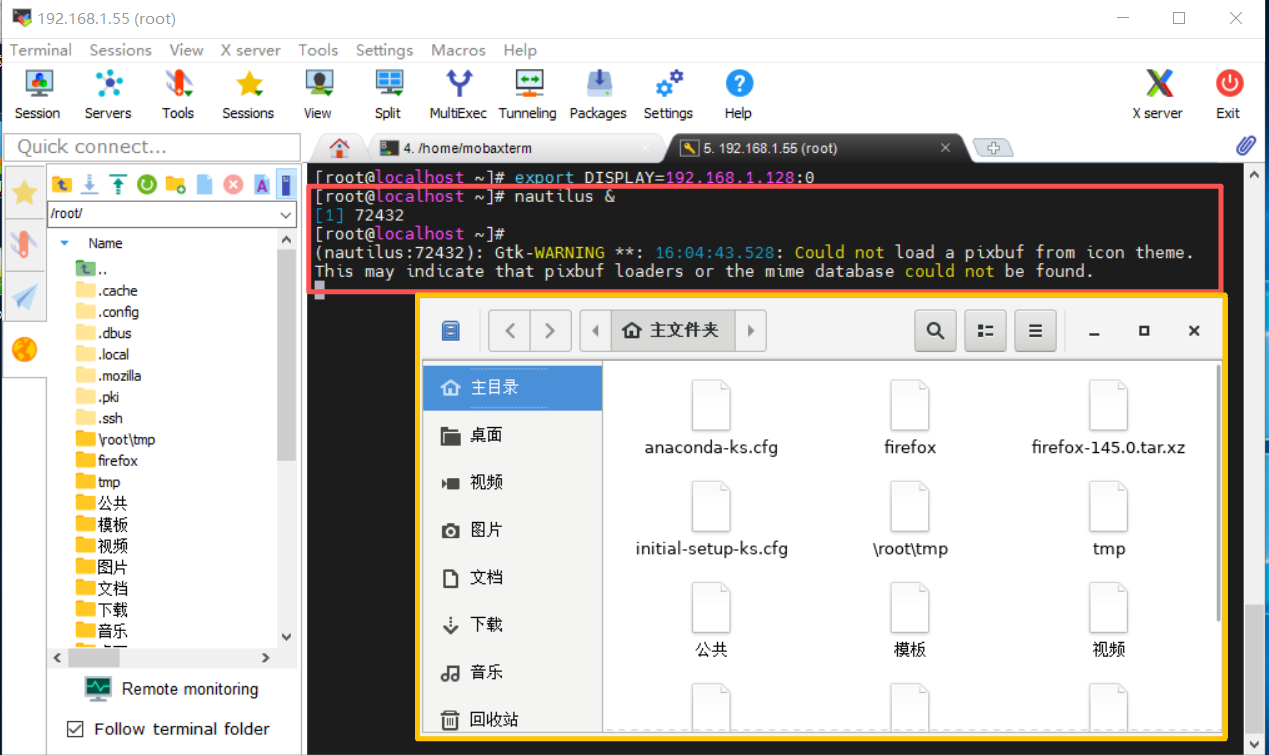Open the Tunneling toolbar icon
1269x755 pixels.
tap(528, 95)
